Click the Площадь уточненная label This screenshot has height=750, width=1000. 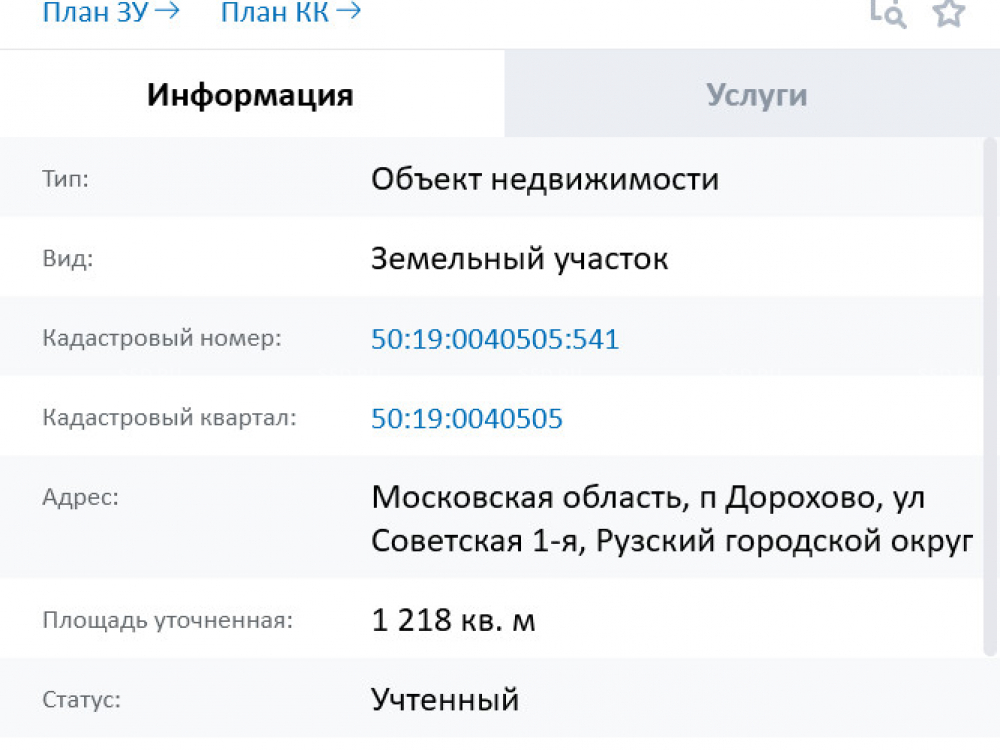click(x=167, y=620)
